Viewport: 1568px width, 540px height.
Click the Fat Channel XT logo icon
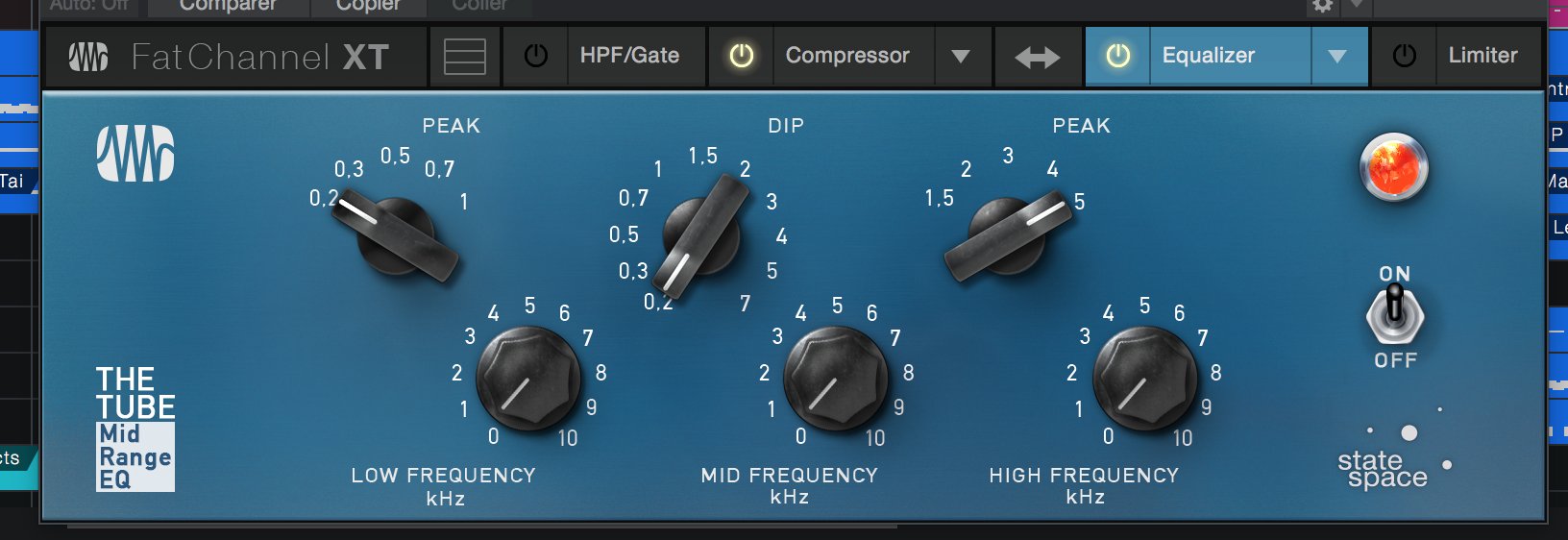click(x=88, y=57)
